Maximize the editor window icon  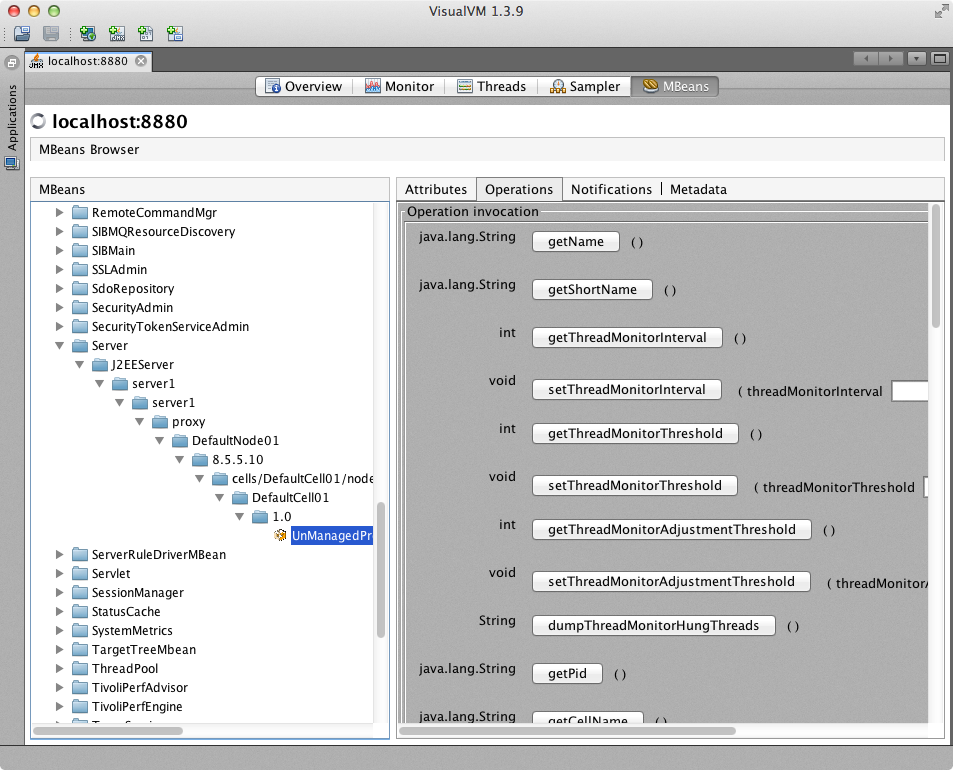coord(940,58)
